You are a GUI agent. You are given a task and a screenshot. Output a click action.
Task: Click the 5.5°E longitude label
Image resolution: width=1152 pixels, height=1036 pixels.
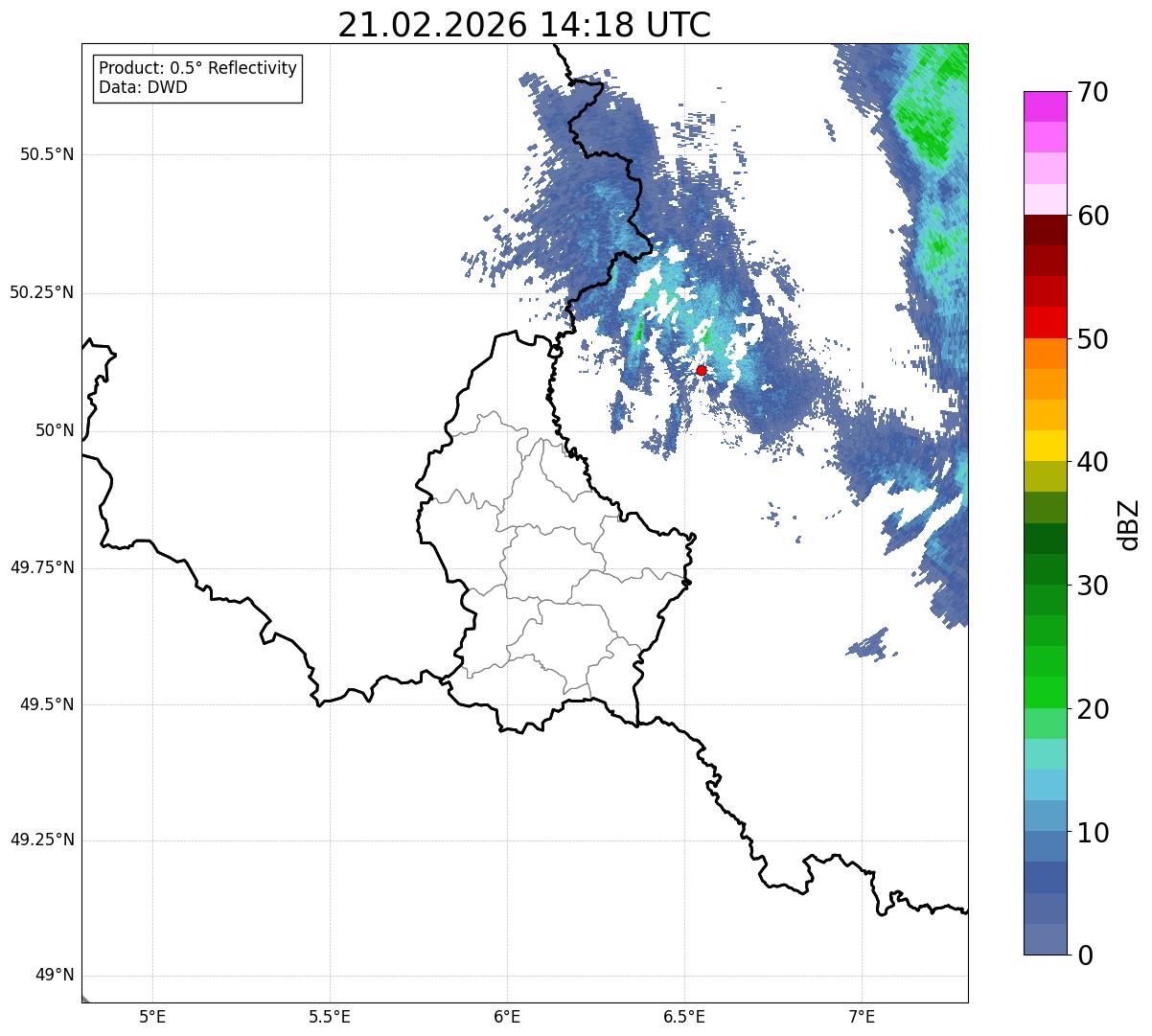330,1016
